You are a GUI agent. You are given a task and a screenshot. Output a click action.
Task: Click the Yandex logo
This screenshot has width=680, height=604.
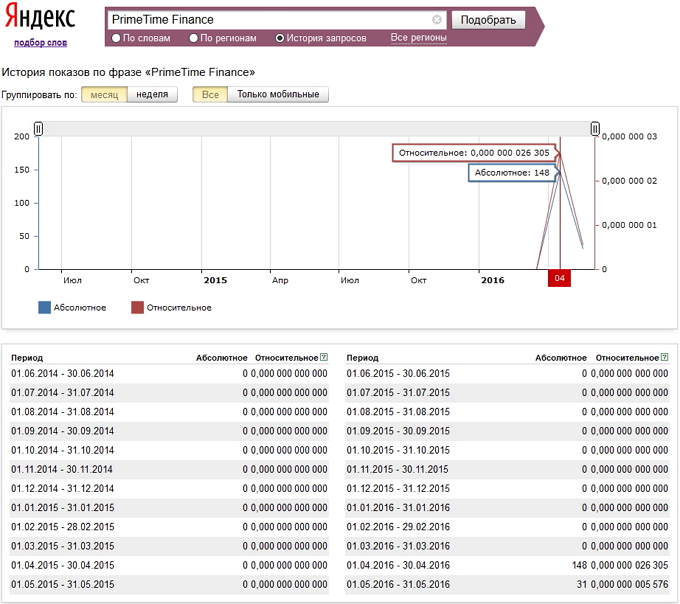40,18
